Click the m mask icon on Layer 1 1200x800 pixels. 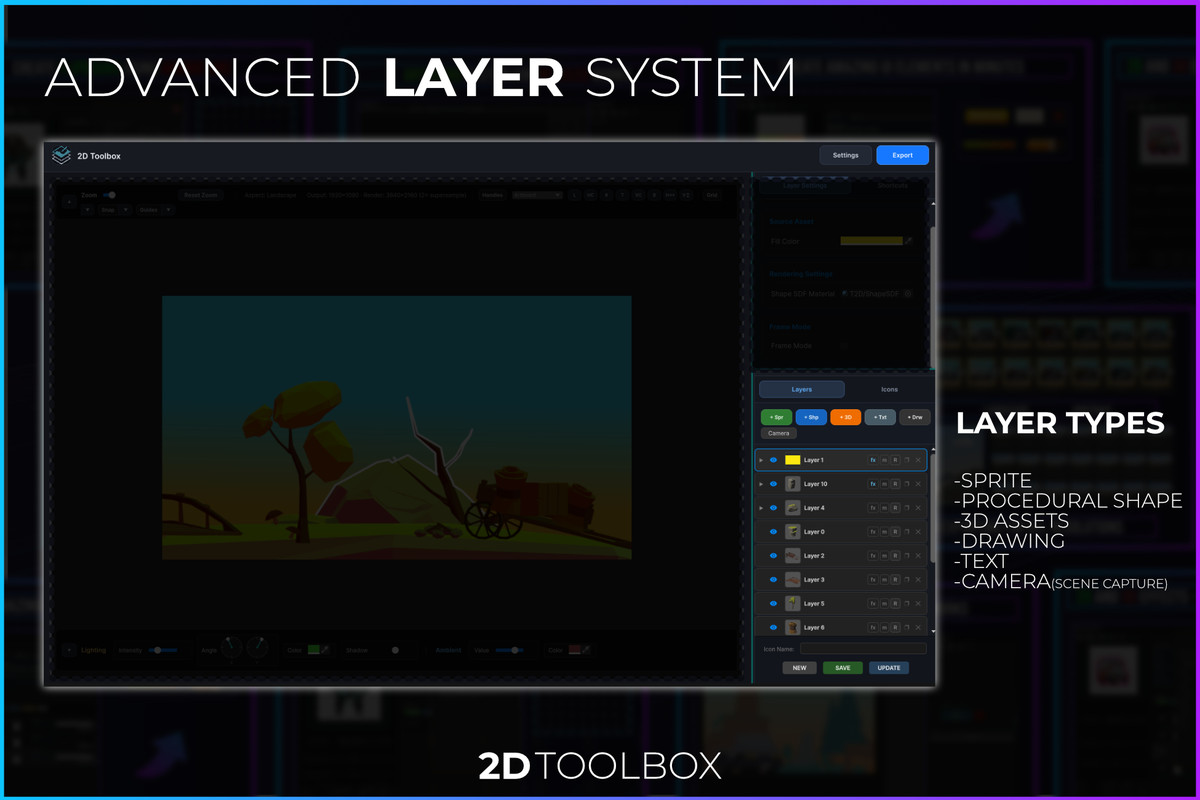click(x=884, y=460)
